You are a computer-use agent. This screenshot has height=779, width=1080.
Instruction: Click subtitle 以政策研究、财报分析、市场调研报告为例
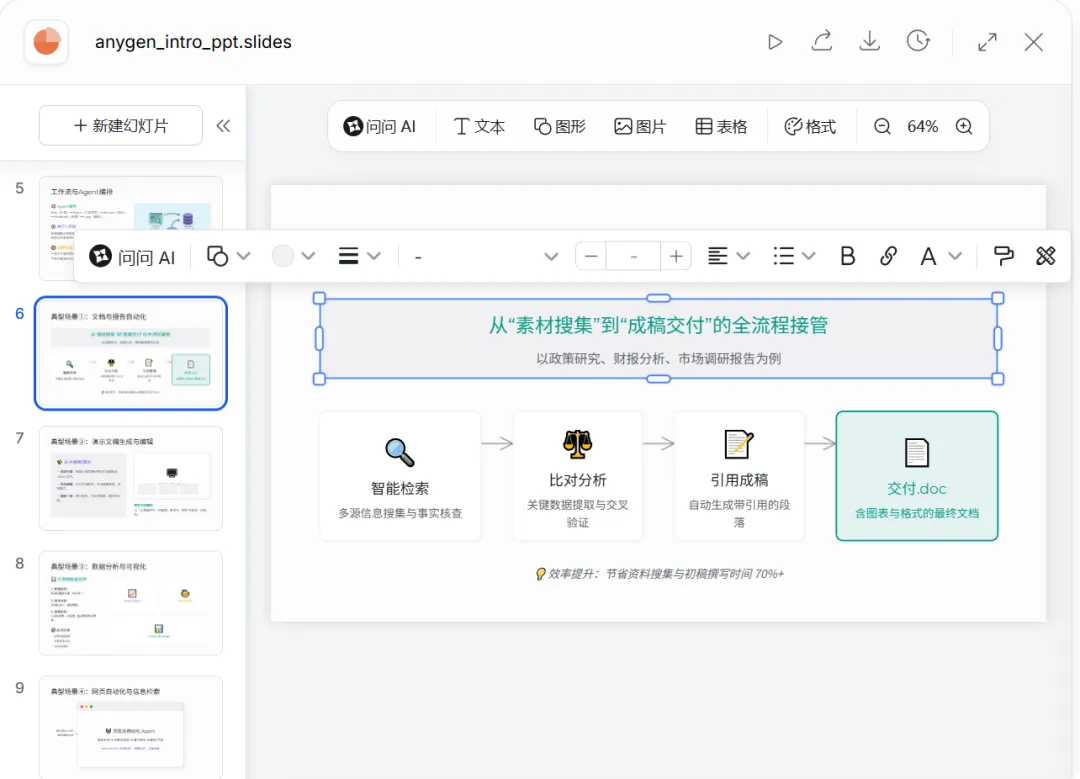(x=658, y=359)
